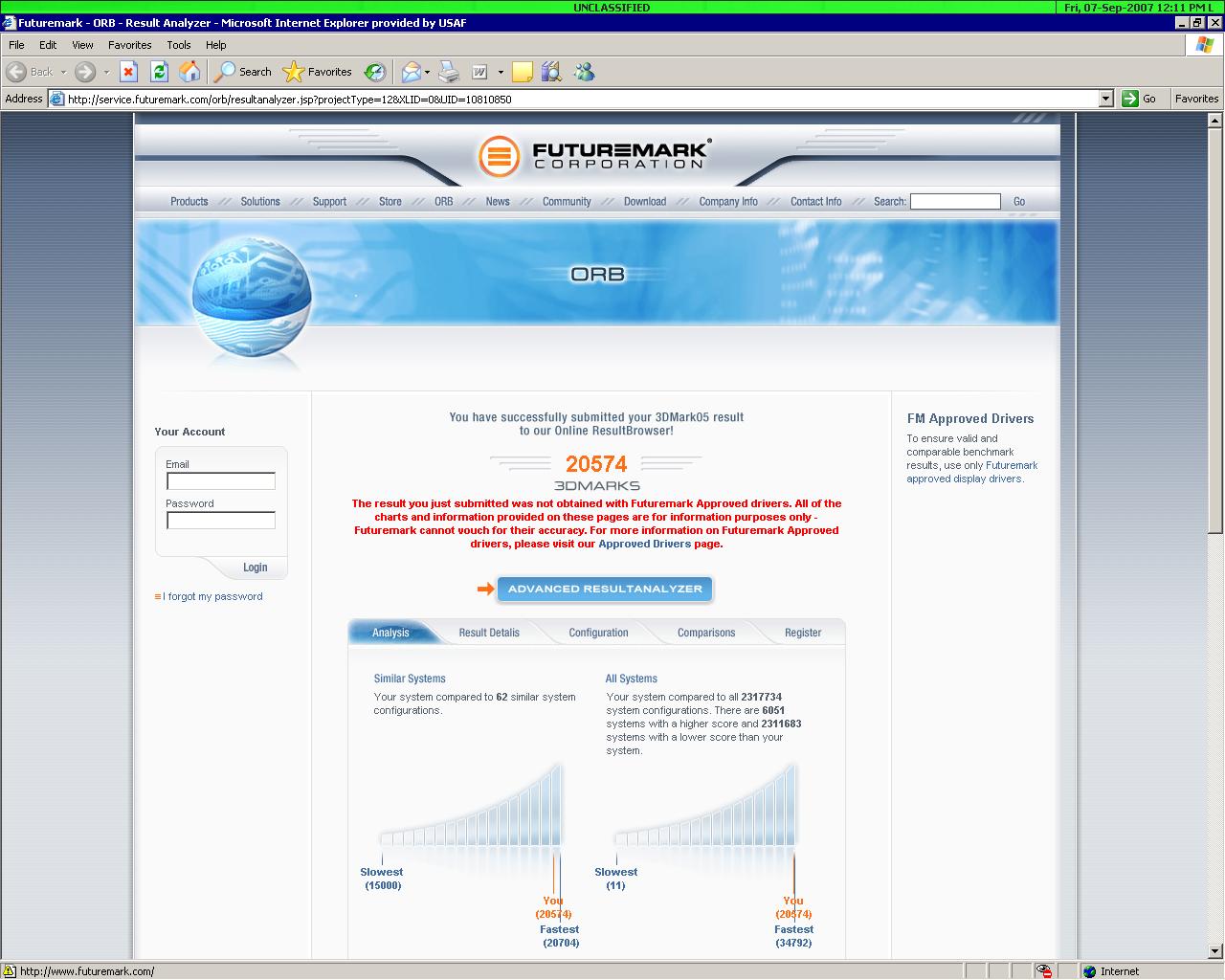1225x980 pixels.
Task: Open the Contact Info navigation link
Action: coord(816,202)
